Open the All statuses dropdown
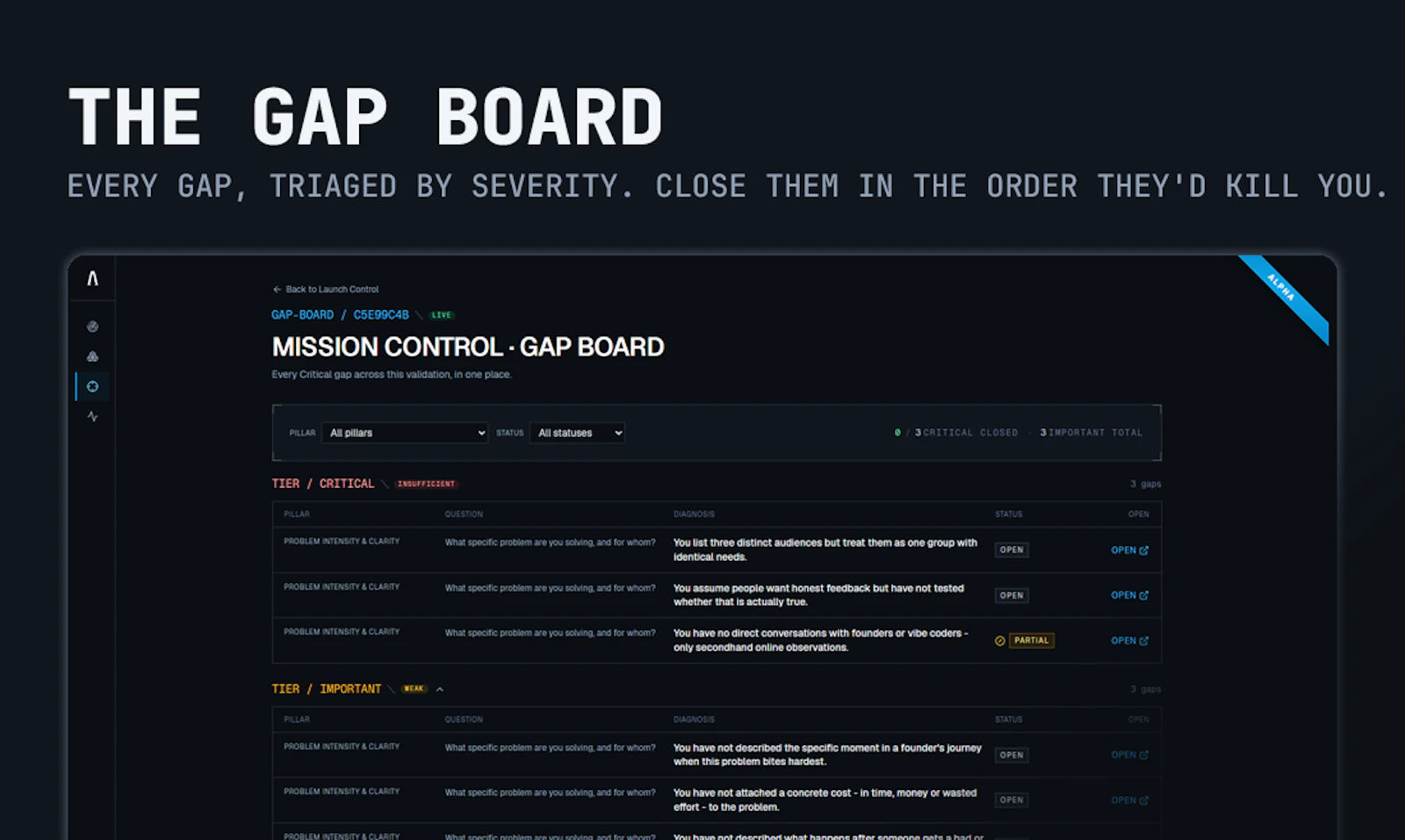Viewport: 1405px width, 840px height. pos(577,433)
